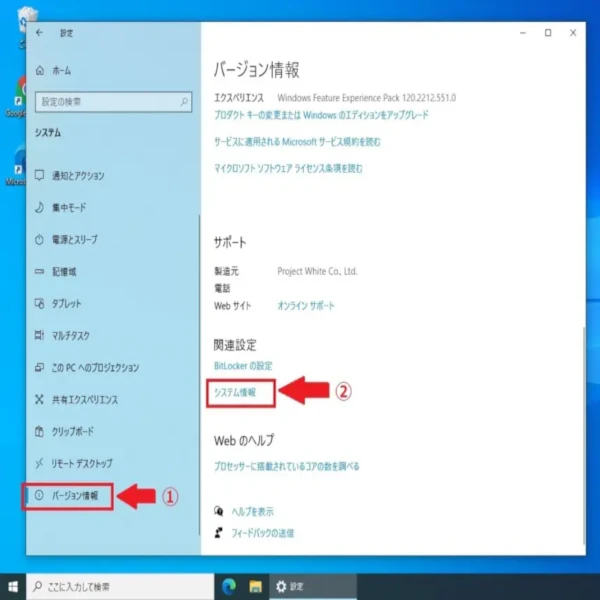Click the drive icon beside 記憶域
This screenshot has height=600, width=600.
pos(39,272)
